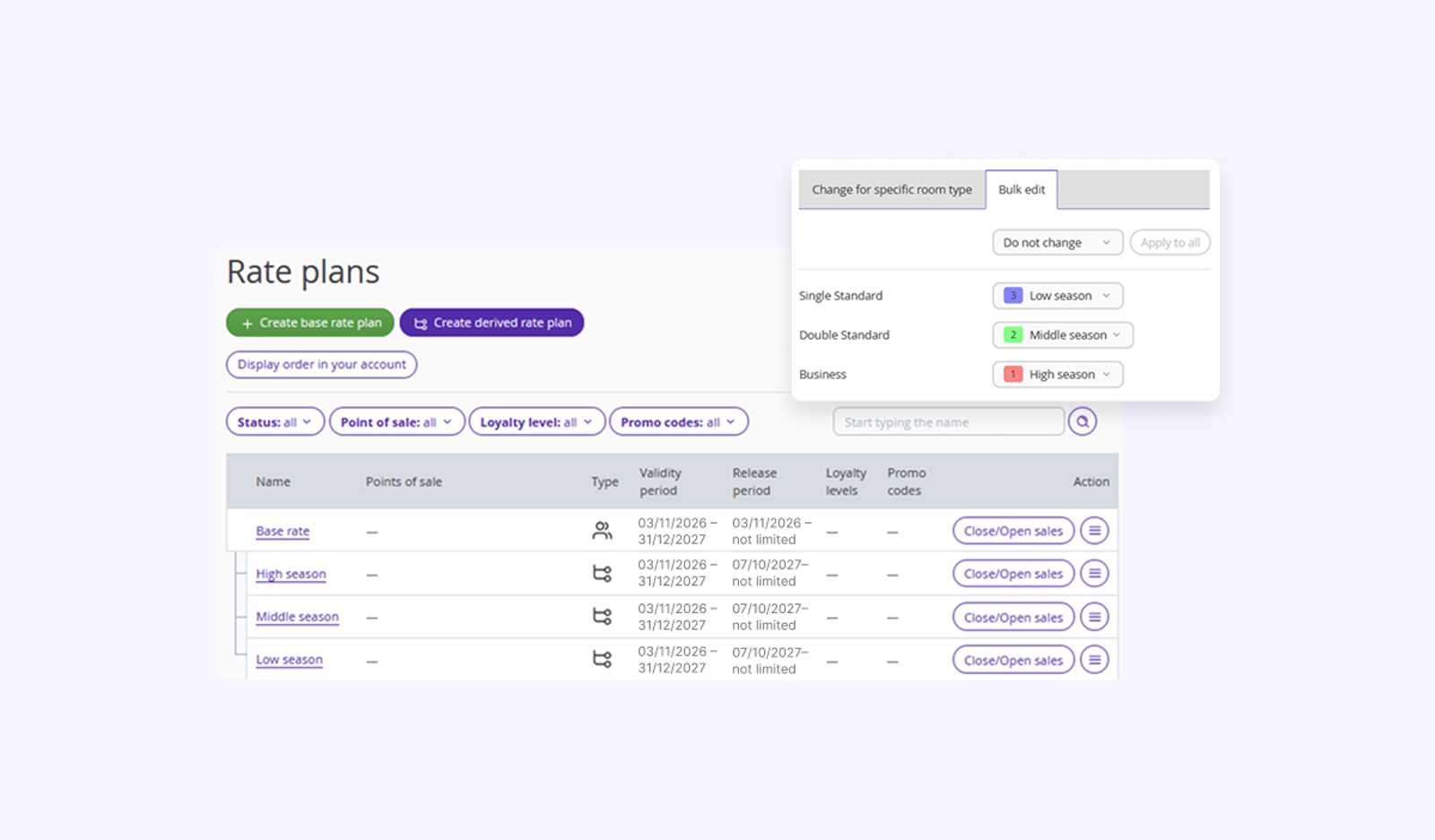Open action menu icon for High season
Image resolution: width=1435 pixels, height=840 pixels.
point(1094,574)
